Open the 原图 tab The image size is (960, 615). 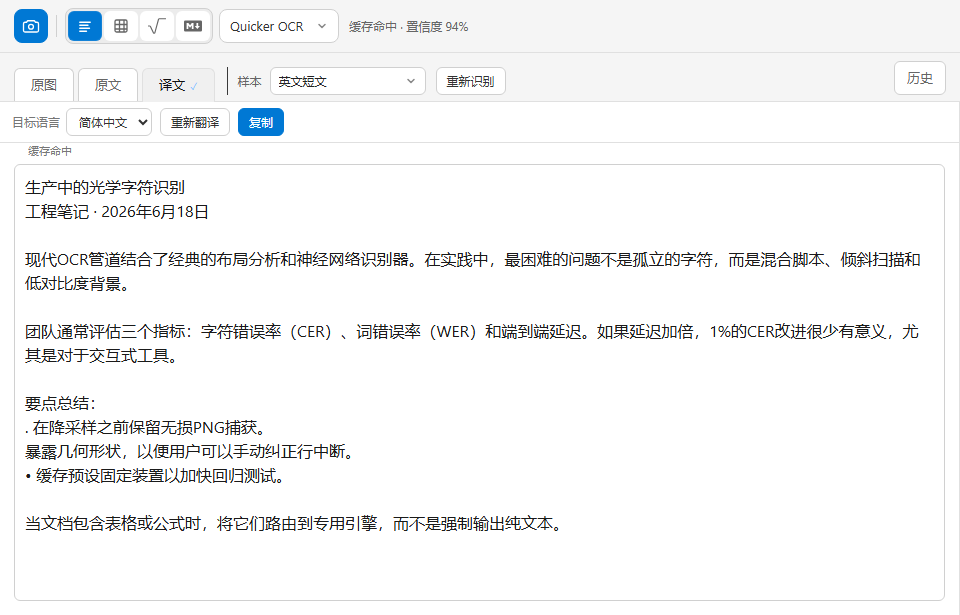pyautogui.click(x=43, y=85)
